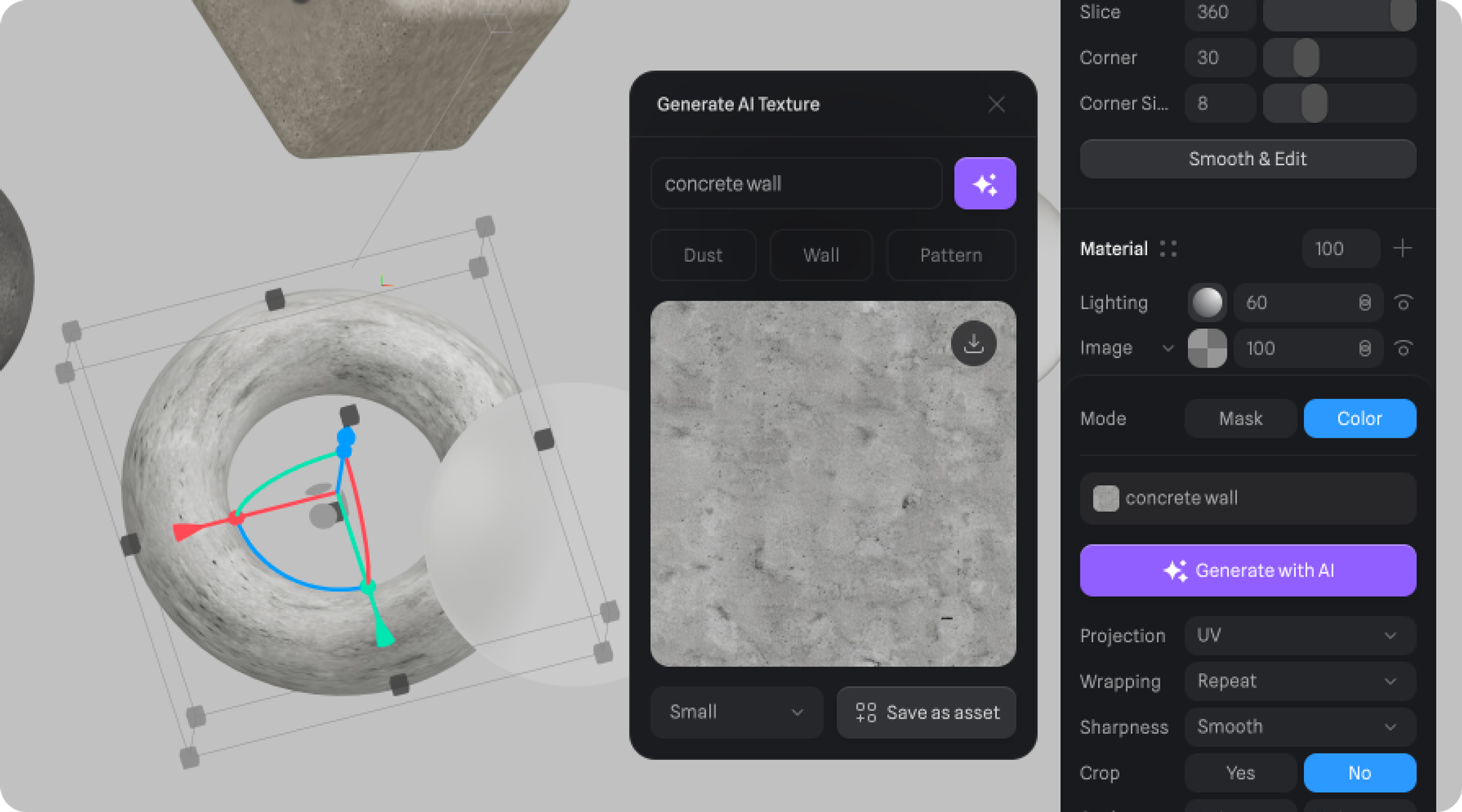This screenshot has height=812, width=1462.
Task: Toggle Lighting layer visibility eye icon
Action: (x=1403, y=303)
